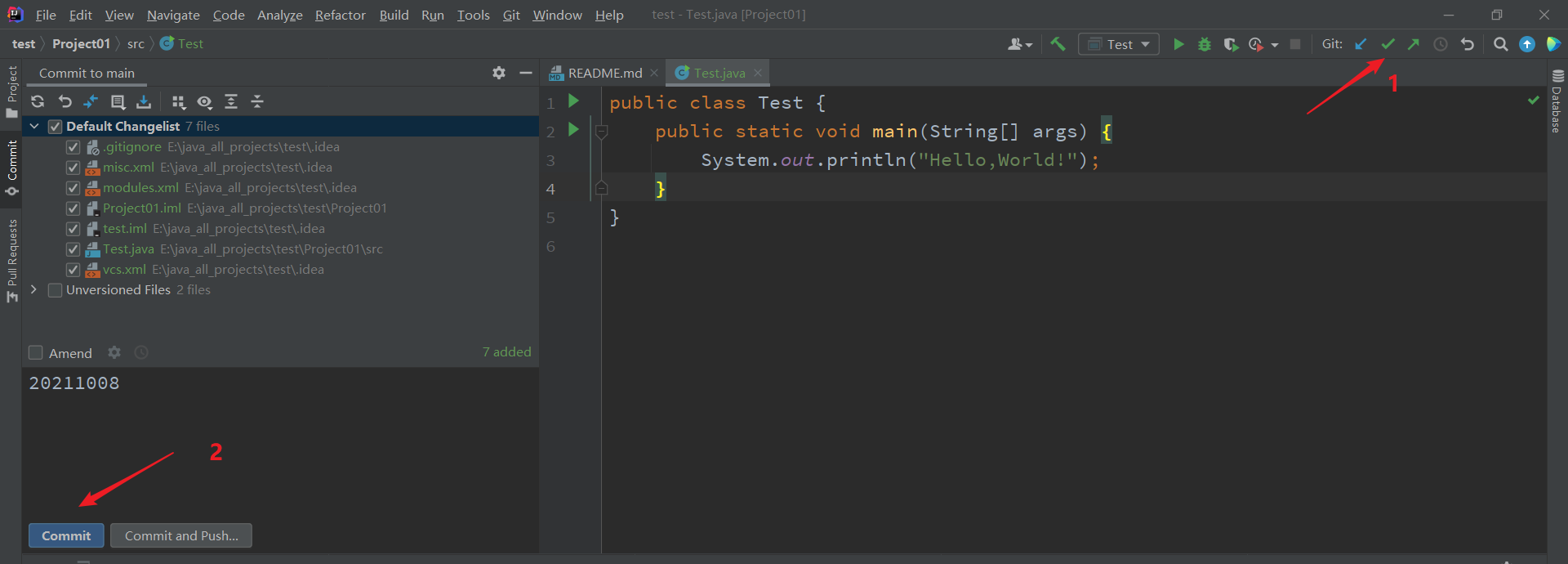
Task: Click the Git push arrow icon
Action: tap(1413, 44)
